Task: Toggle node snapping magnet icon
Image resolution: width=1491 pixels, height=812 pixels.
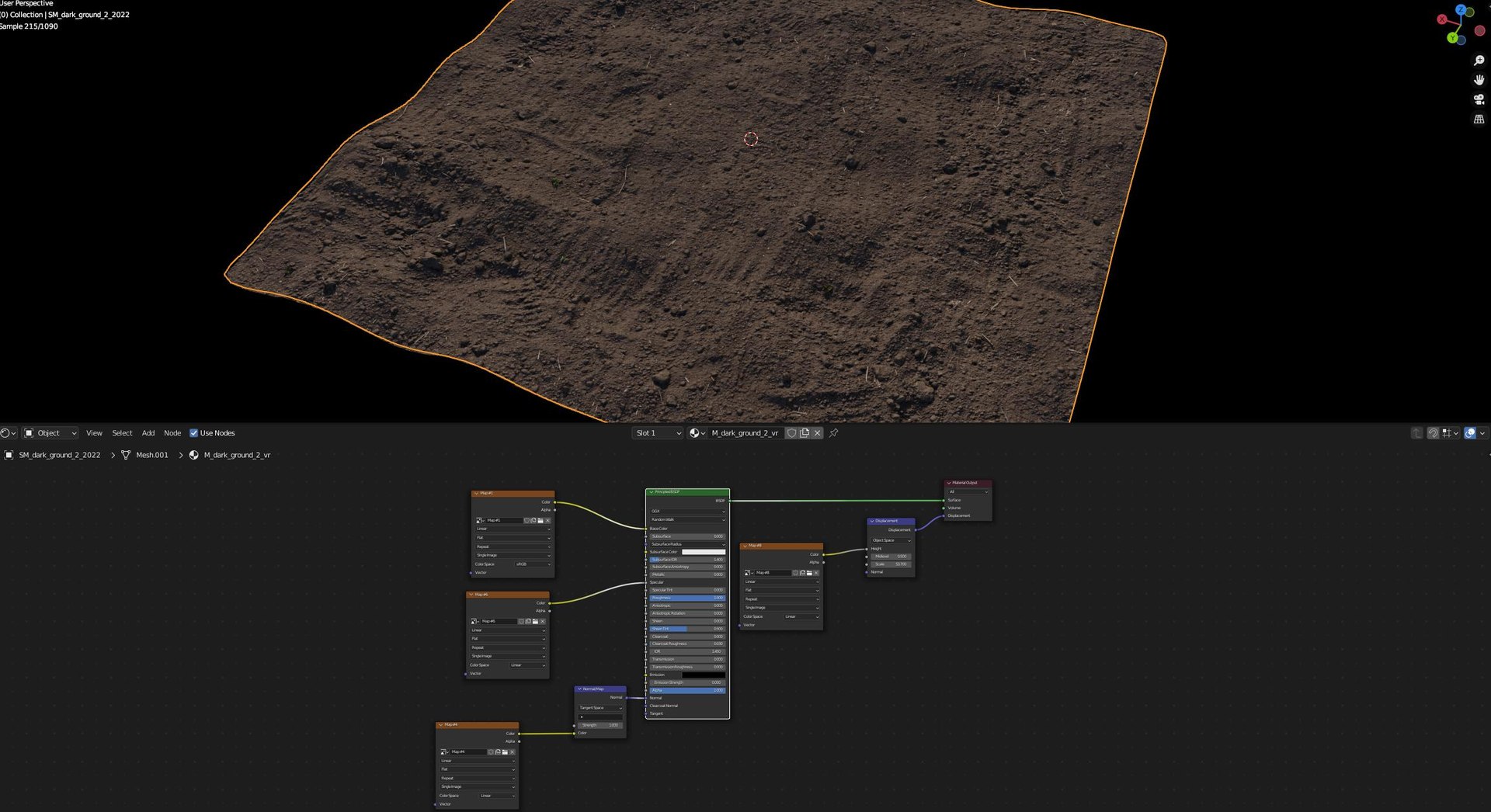Action: (1433, 433)
